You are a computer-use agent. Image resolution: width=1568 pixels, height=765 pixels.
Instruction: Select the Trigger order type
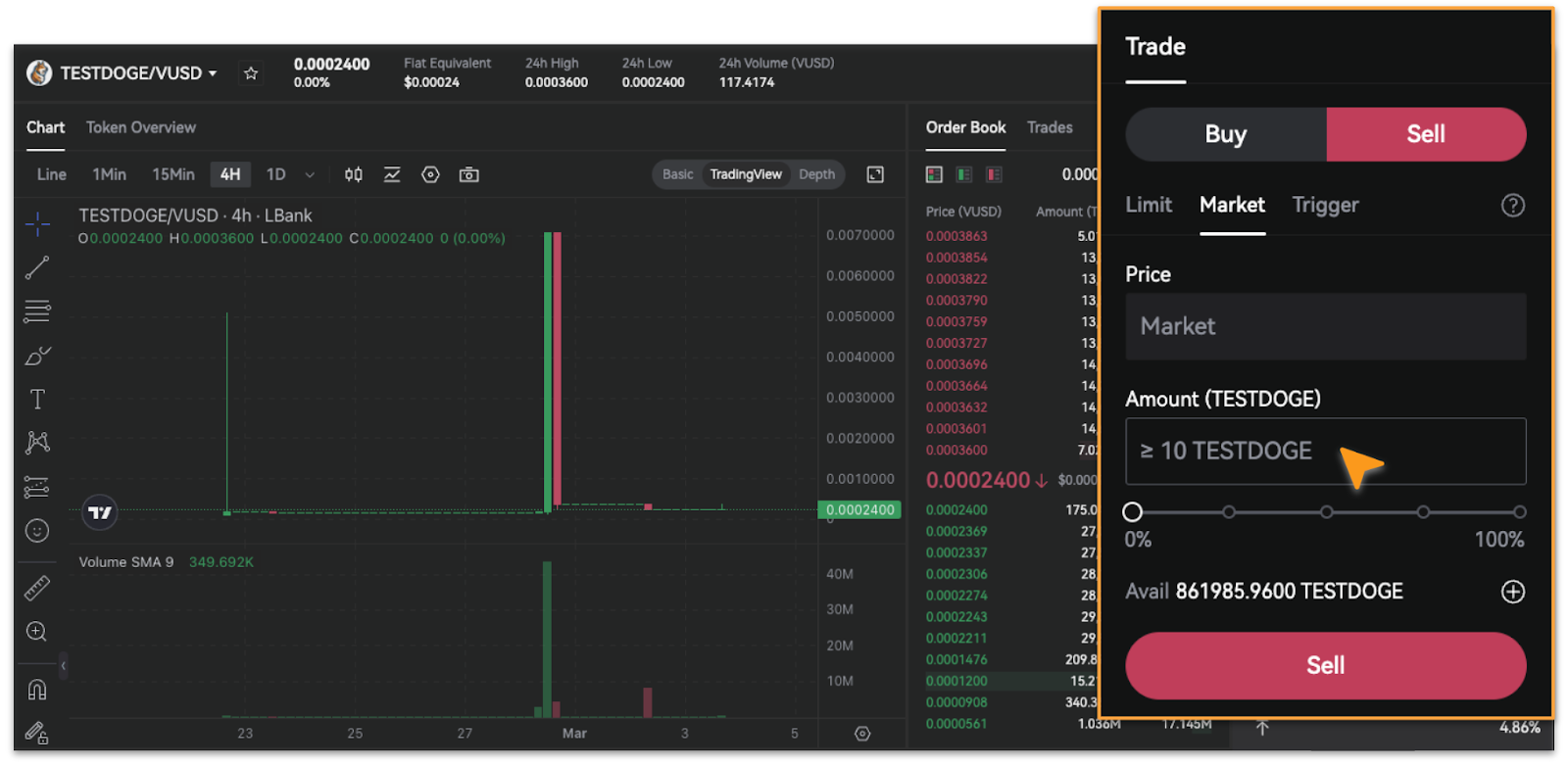[1325, 205]
